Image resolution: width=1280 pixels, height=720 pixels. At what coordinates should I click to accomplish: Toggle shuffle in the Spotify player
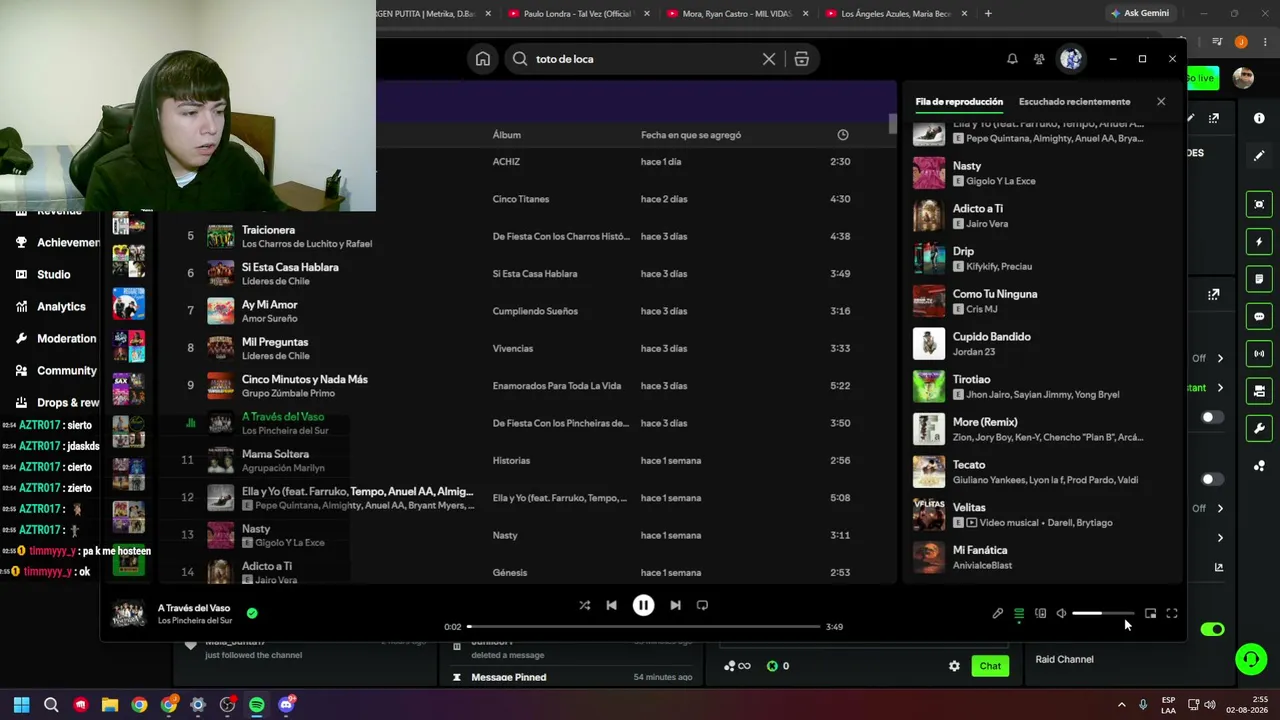(584, 605)
